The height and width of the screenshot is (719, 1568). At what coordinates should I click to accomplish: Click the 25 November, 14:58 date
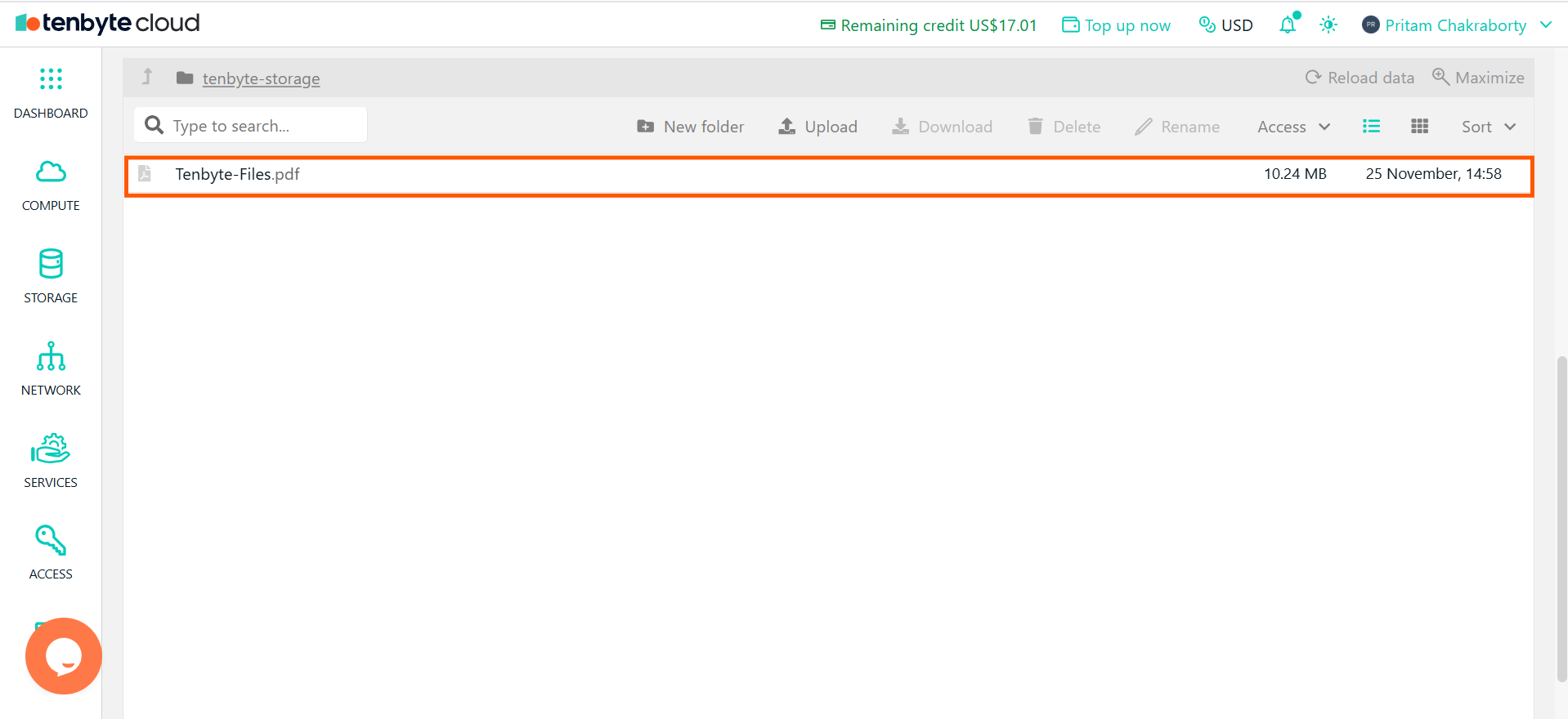[1434, 174]
